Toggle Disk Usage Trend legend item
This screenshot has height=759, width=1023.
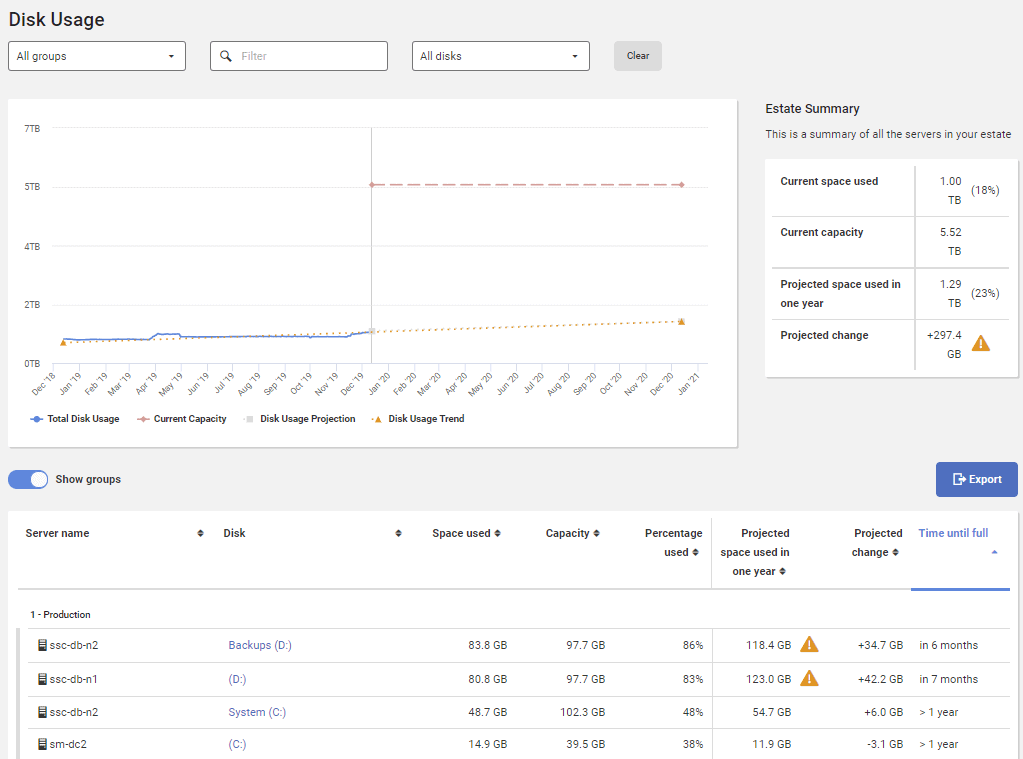[x=418, y=419]
